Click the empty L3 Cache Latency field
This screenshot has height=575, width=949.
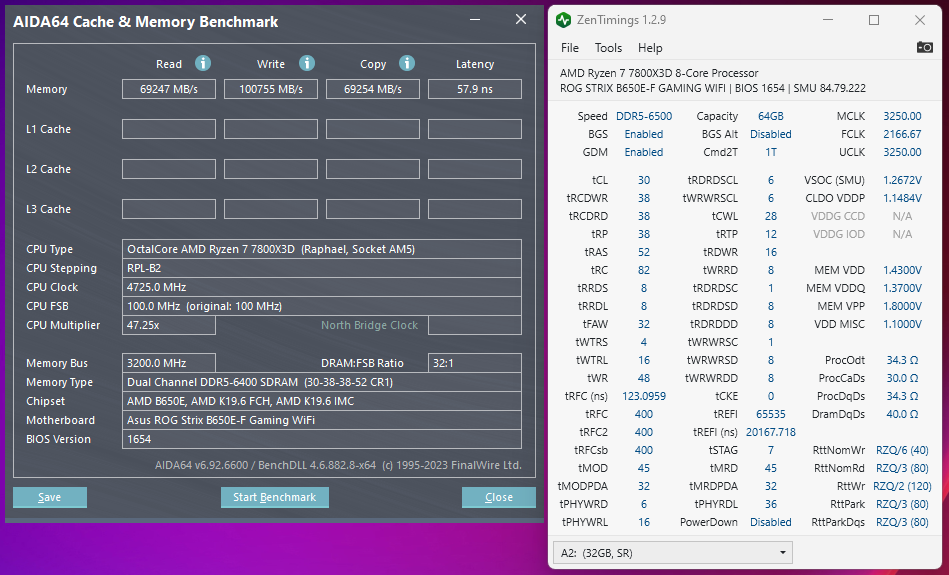pyautogui.click(x=474, y=209)
